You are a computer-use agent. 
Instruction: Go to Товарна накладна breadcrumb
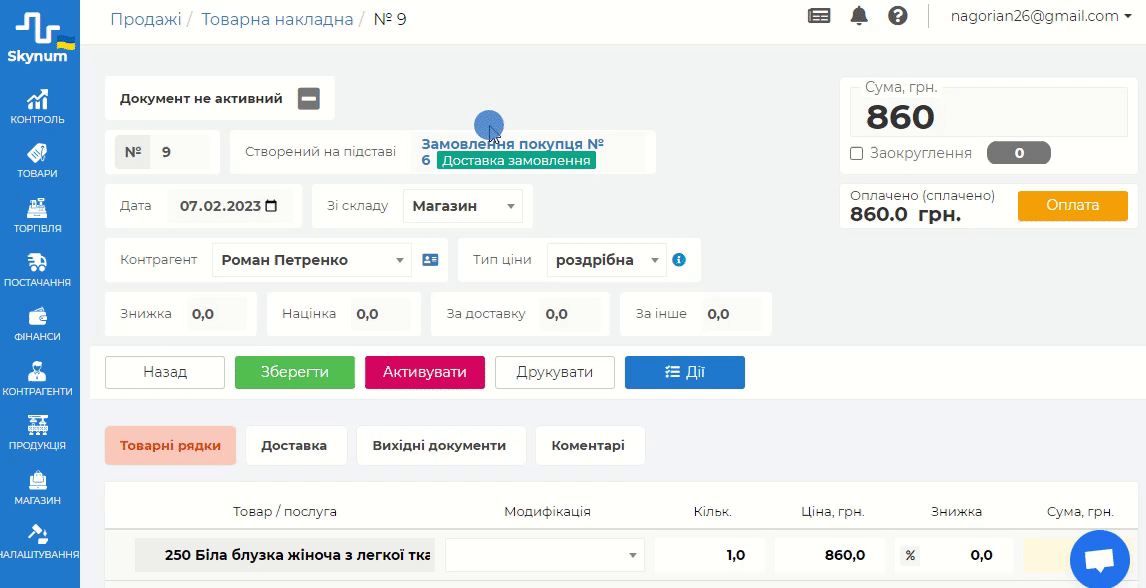tap(277, 19)
